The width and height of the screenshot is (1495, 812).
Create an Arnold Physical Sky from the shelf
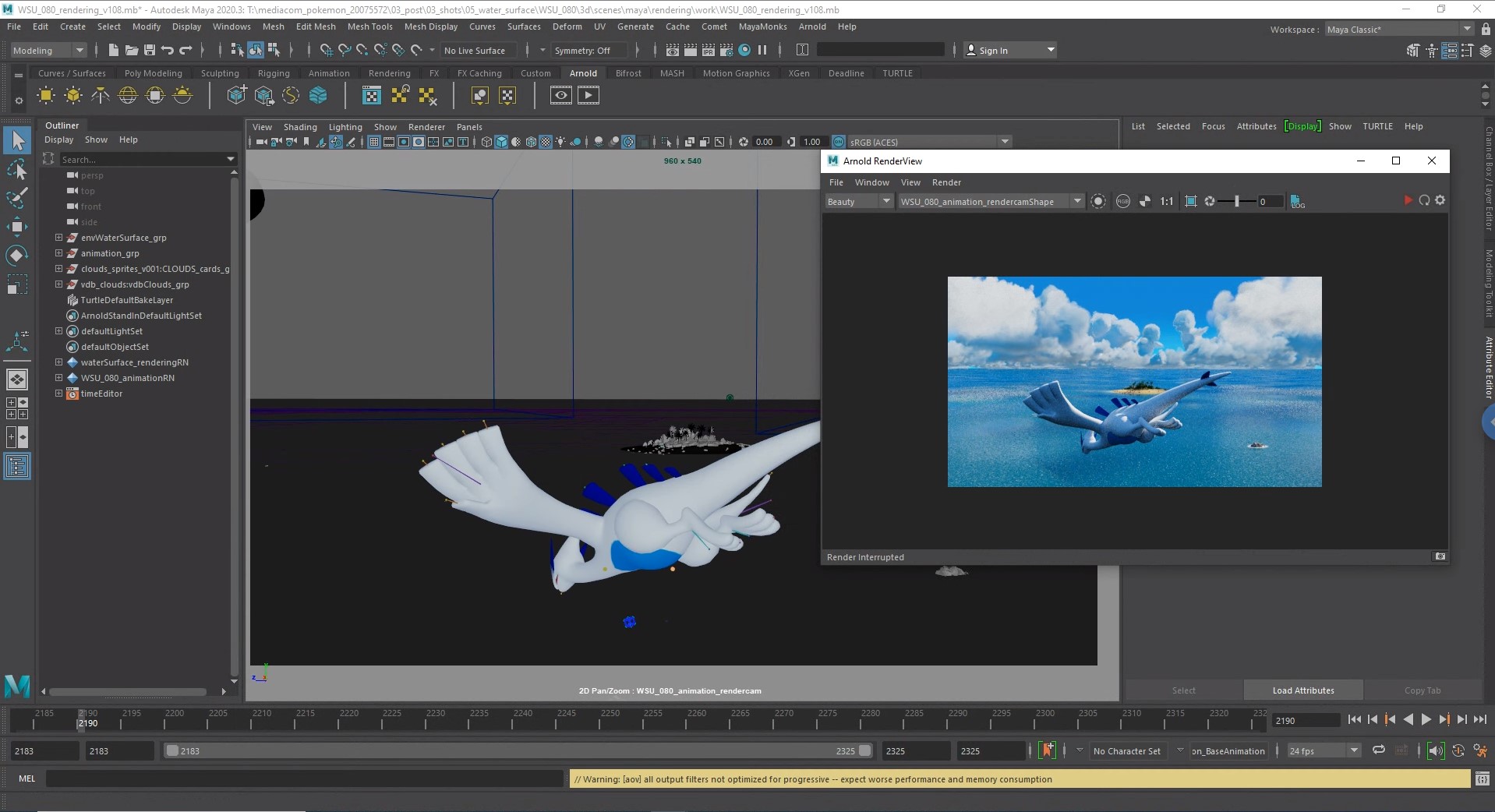point(182,95)
